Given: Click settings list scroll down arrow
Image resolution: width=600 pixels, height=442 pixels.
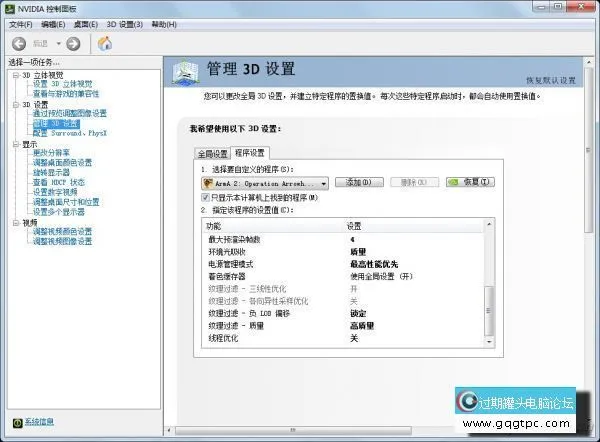Looking at the screenshot, I should (x=489, y=342).
